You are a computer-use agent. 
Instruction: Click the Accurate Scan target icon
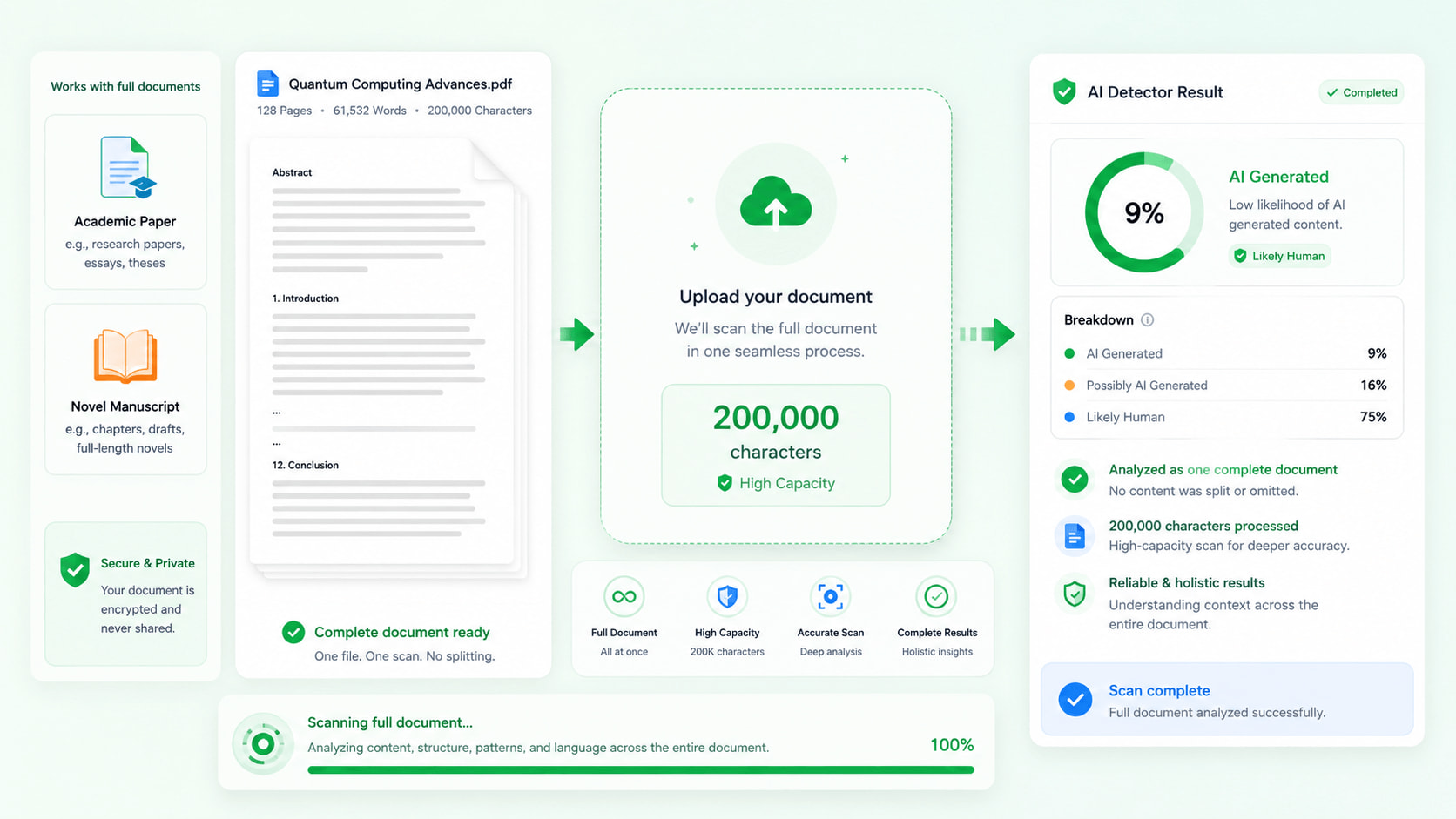point(830,596)
